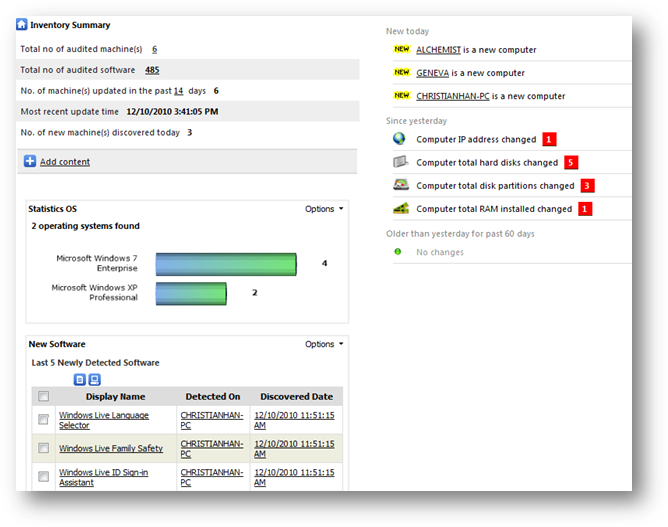Click 'Computer total disk partitions changed' text
This screenshot has width=668, height=527.
pos(495,186)
